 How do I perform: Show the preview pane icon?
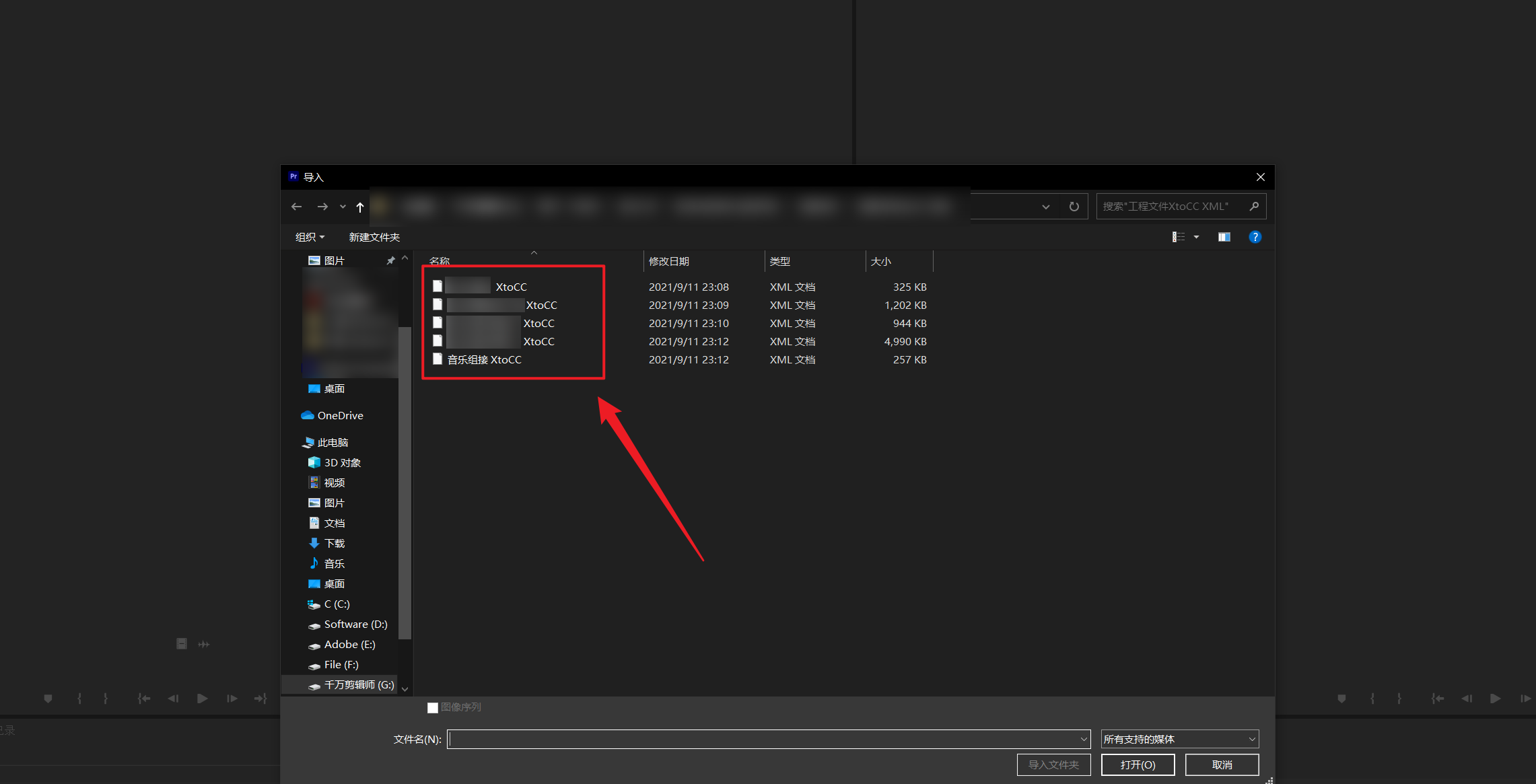point(1224,237)
